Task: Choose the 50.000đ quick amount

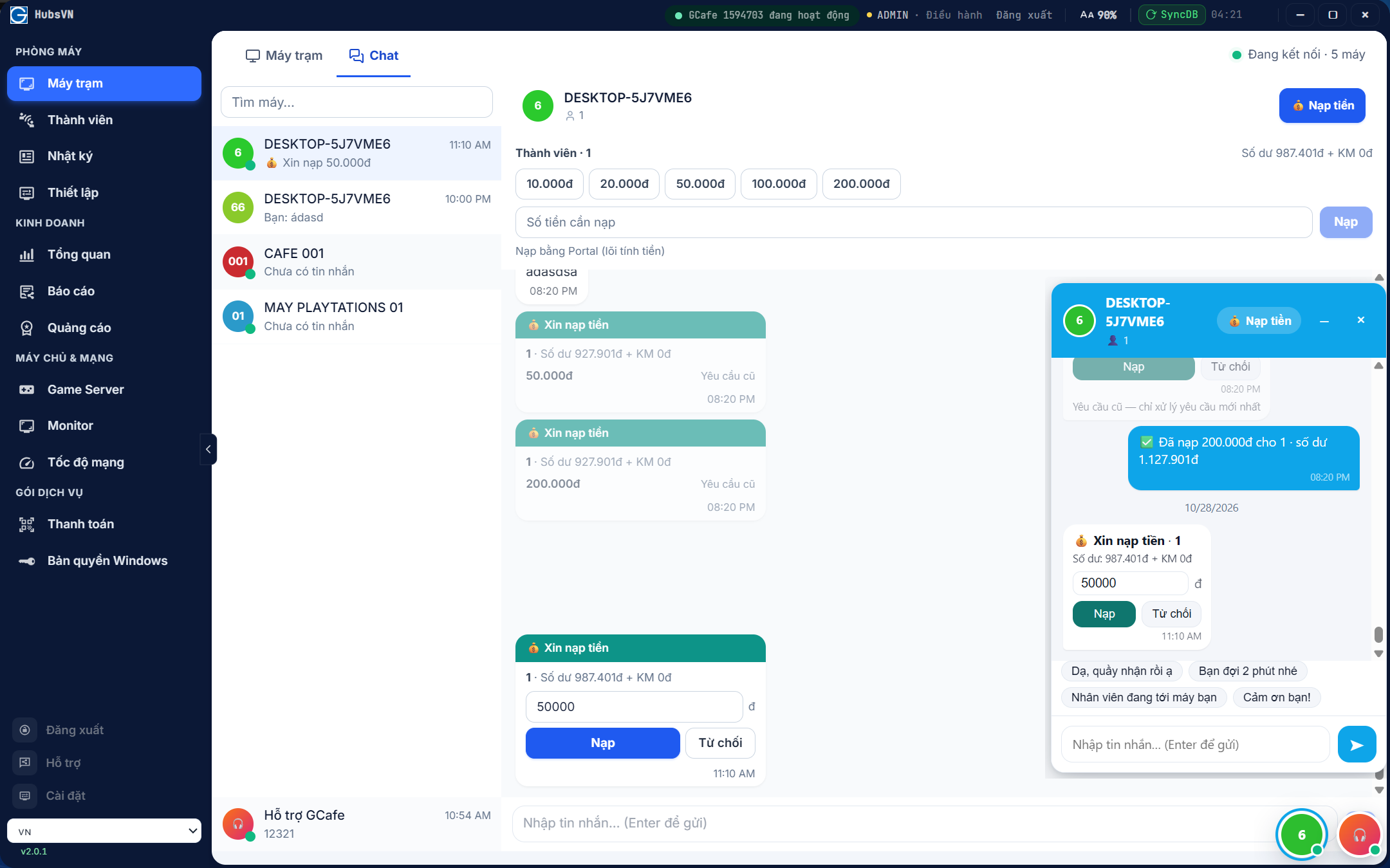Action: tap(700, 184)
